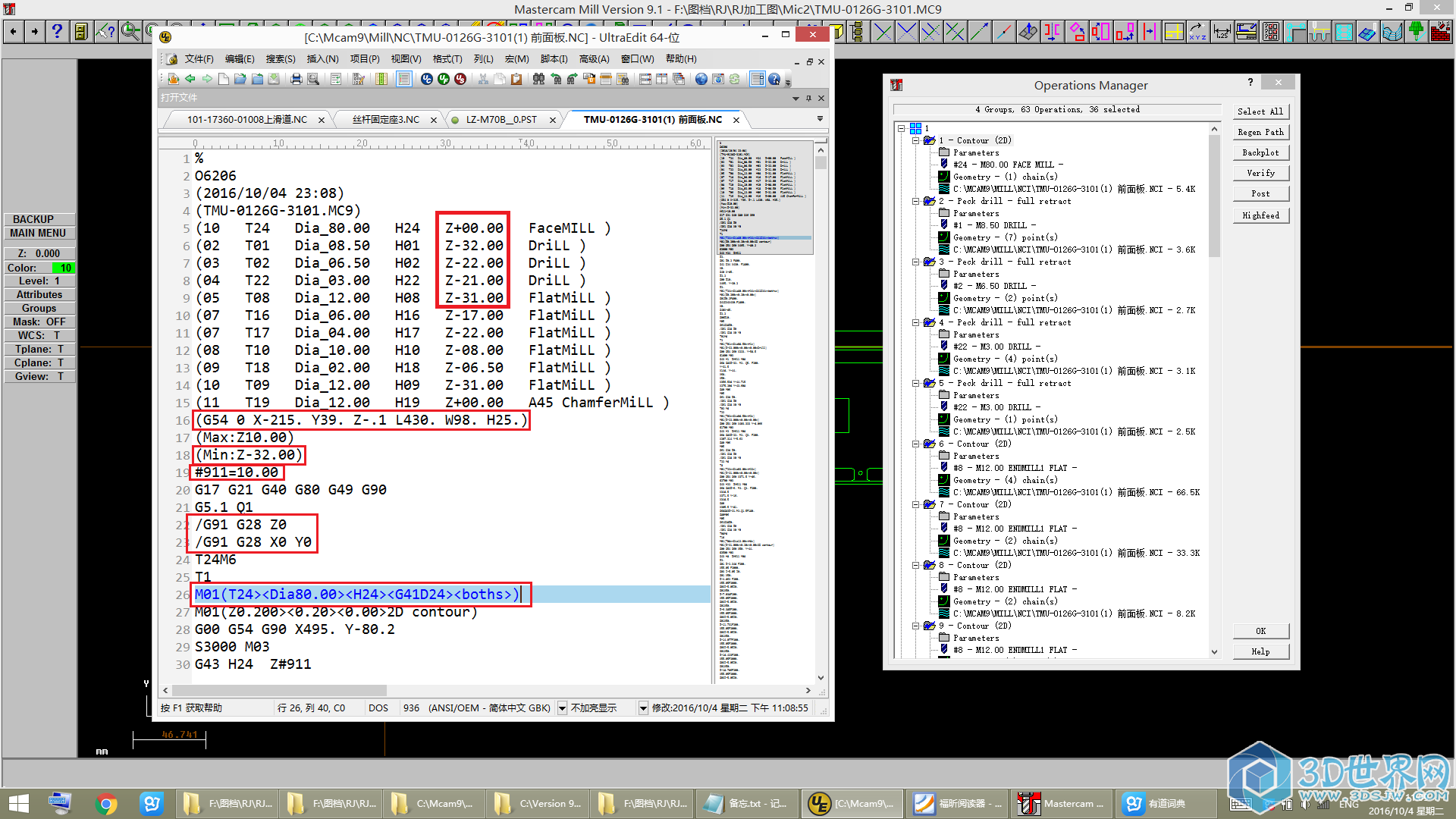Open 视图(V) menu
Image resolution: width=1456 pixels, height=819 pixels.
(x=406, y=59)
